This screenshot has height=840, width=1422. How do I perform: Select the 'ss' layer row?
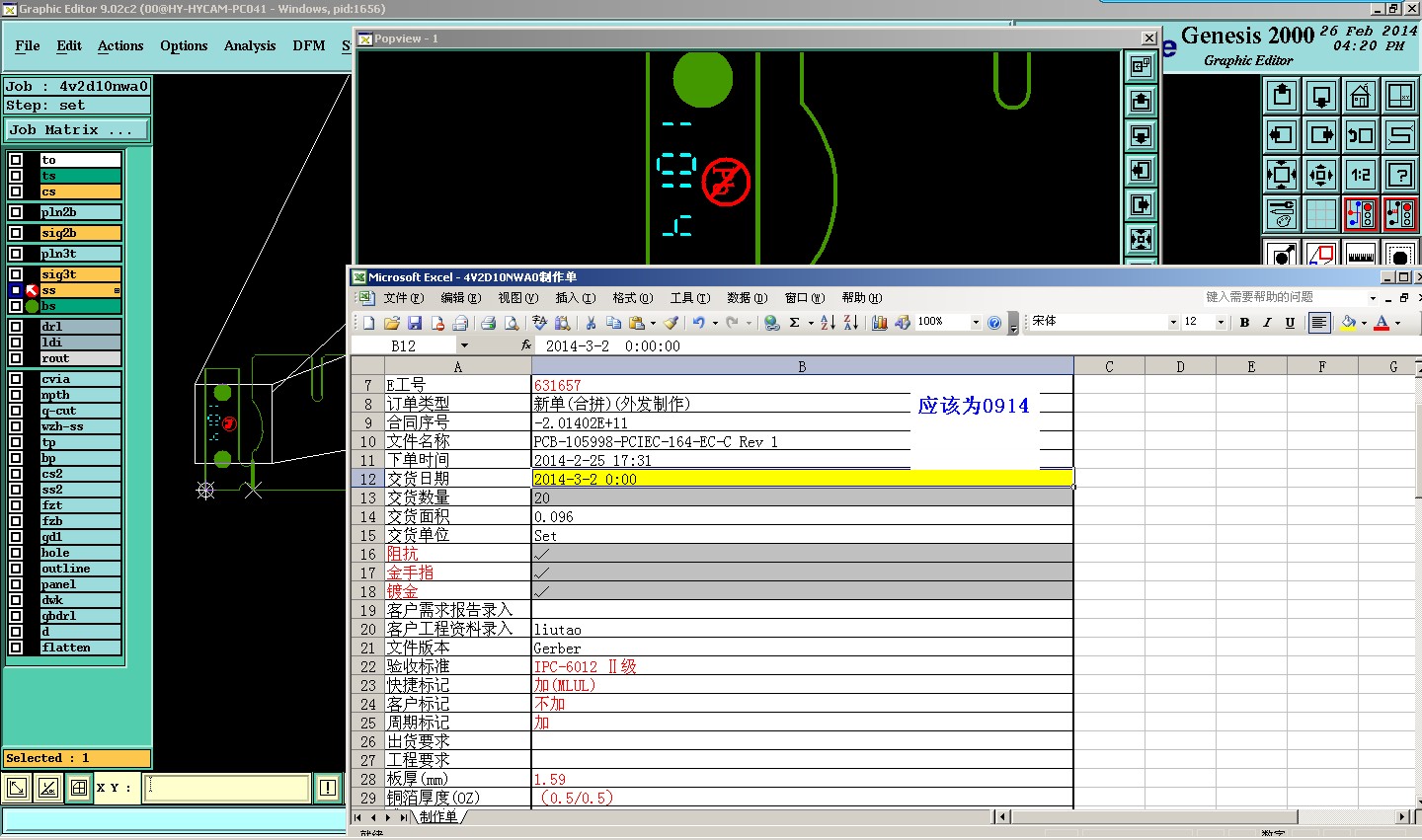pos(80,290)
